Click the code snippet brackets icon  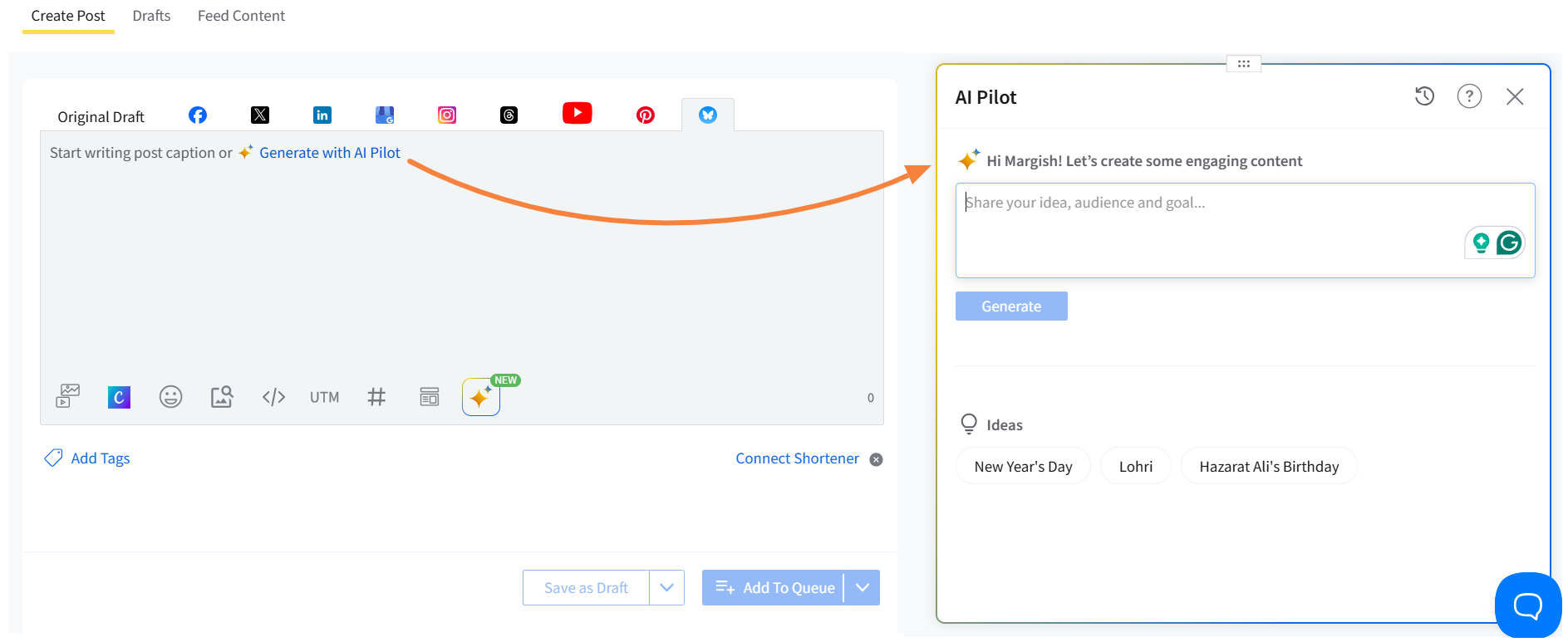point(273,397)
